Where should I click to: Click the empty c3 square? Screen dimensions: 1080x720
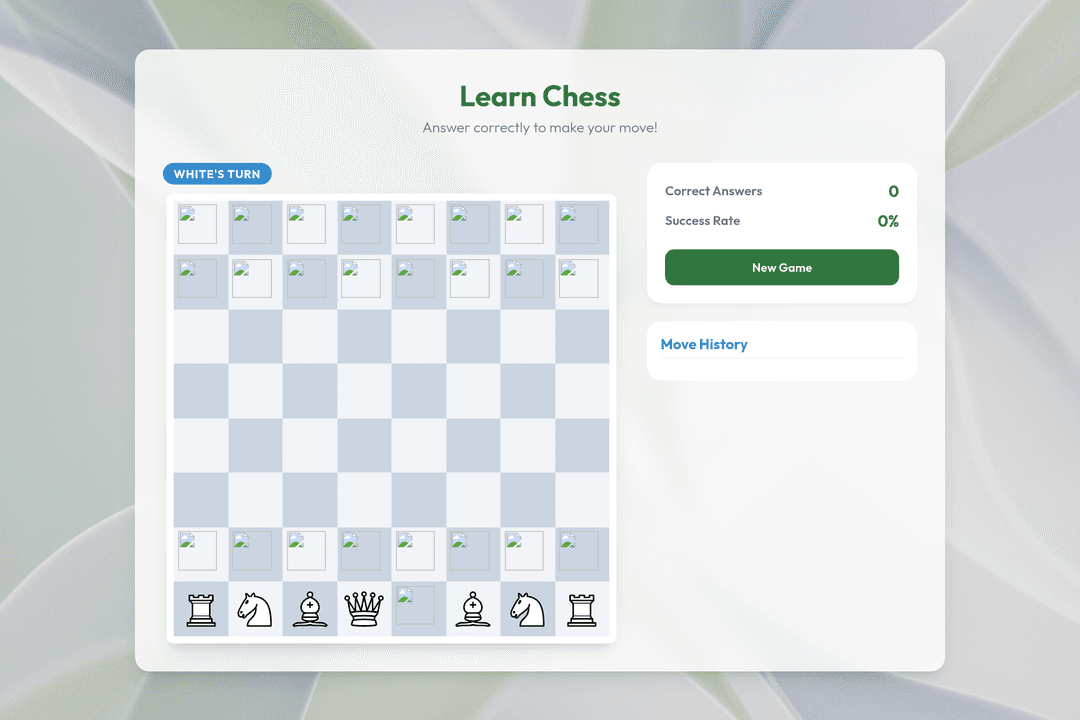point(310,500)
